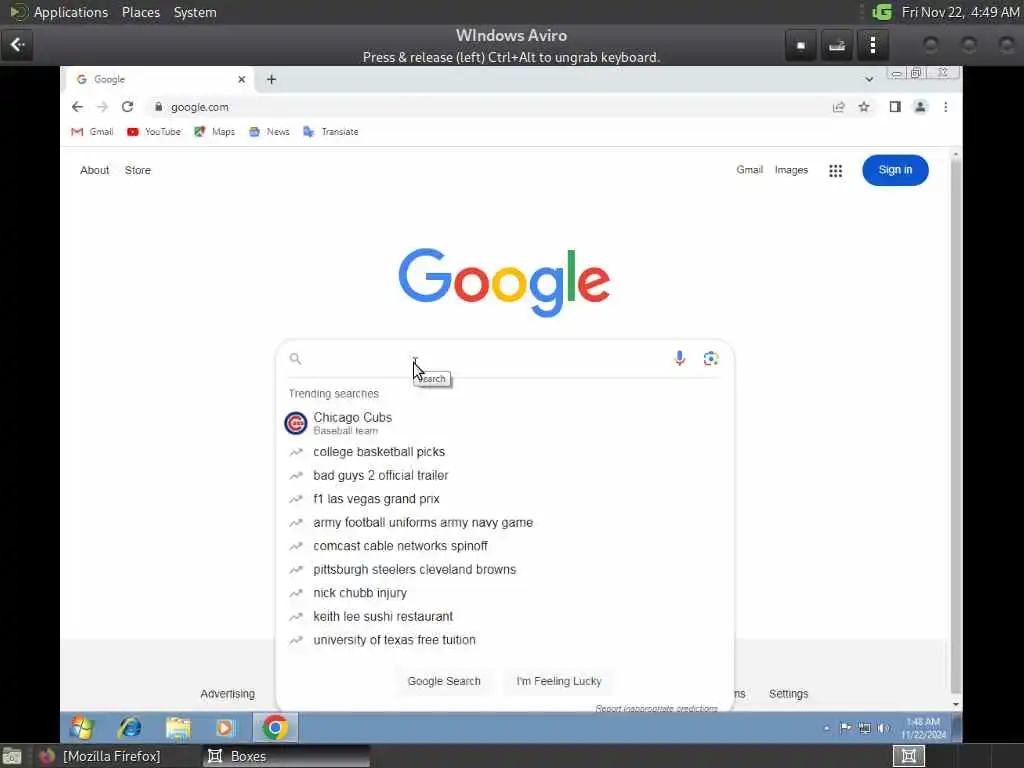Show hidden Windows tray icons arrow
The image size is (1024, 768).
(x=827, y=728)
